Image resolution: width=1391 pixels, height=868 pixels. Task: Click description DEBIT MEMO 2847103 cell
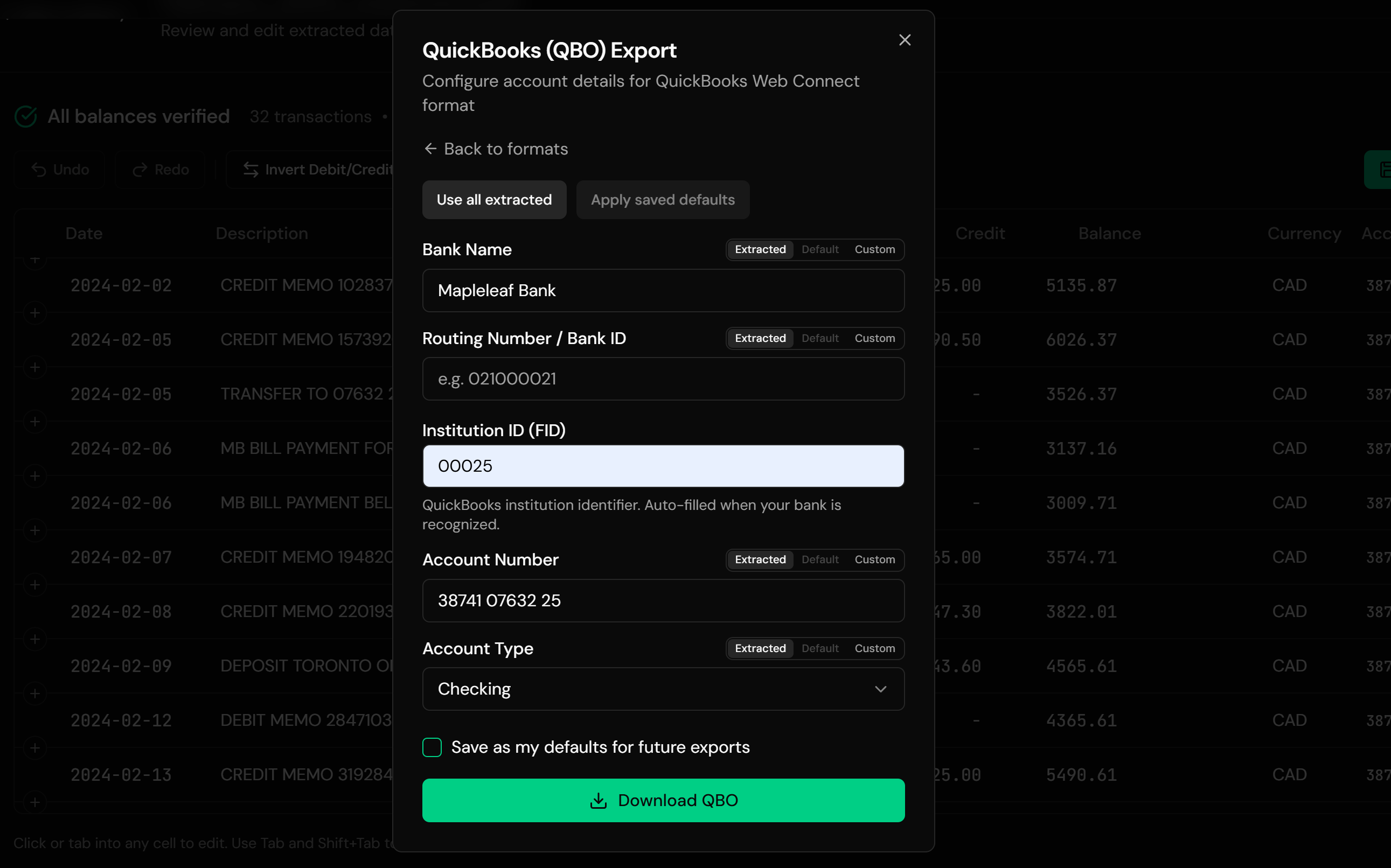307,720
